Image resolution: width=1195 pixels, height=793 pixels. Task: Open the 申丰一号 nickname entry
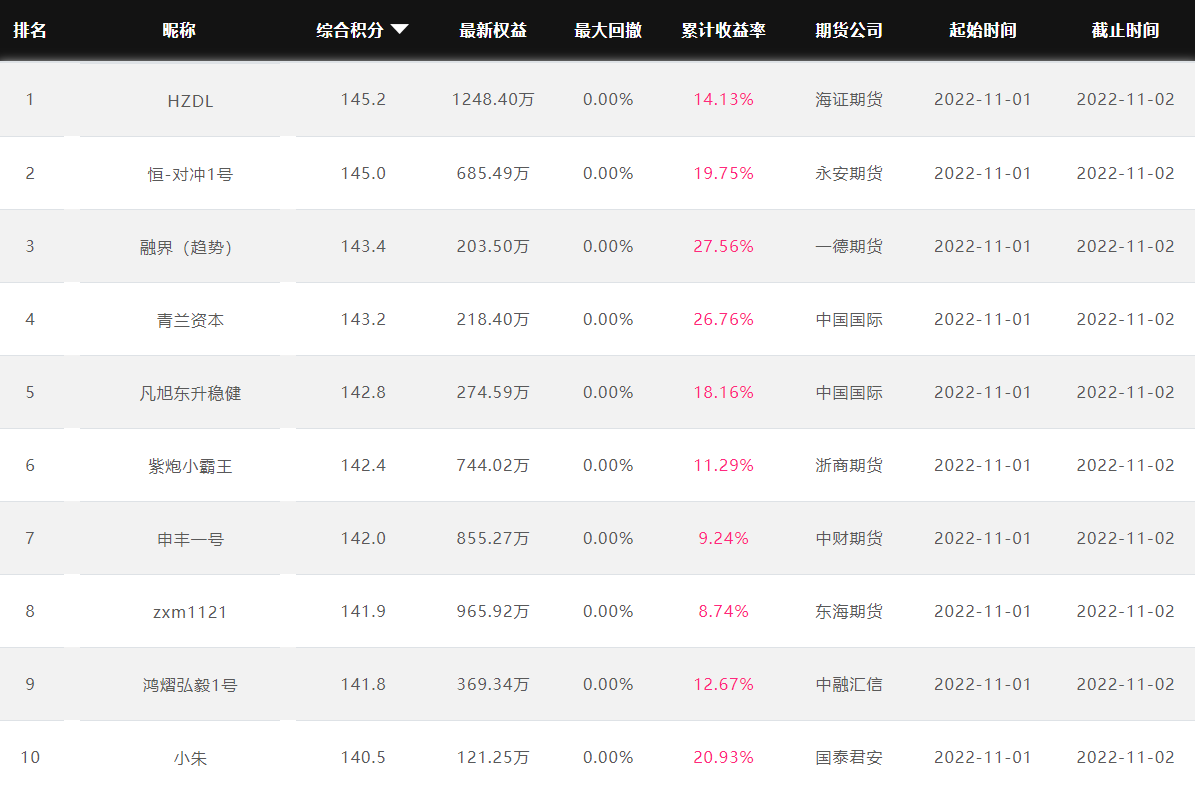click(191, 540)
